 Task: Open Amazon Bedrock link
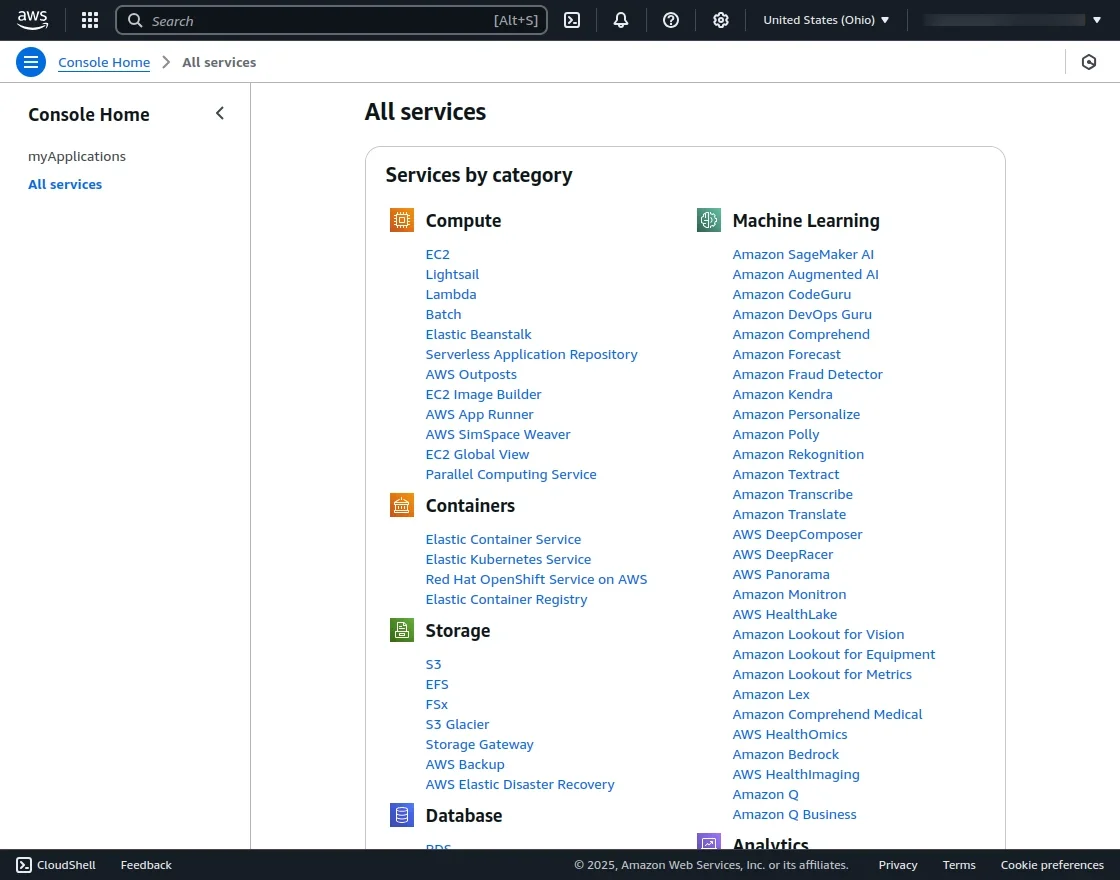[786, 754]
